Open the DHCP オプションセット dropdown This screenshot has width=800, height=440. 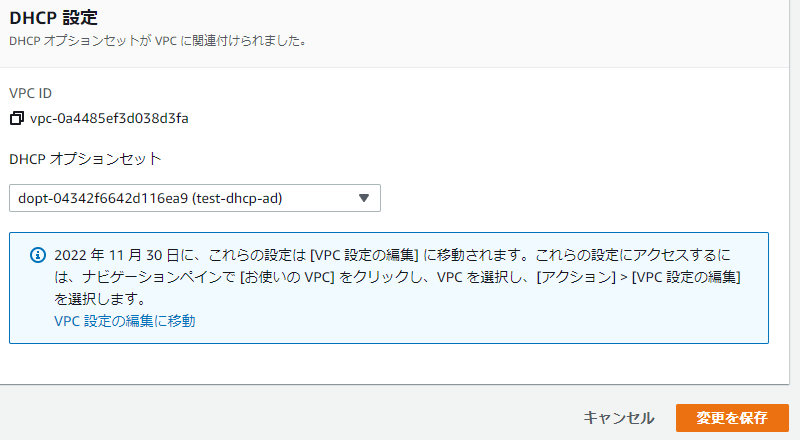pos(194,198)
